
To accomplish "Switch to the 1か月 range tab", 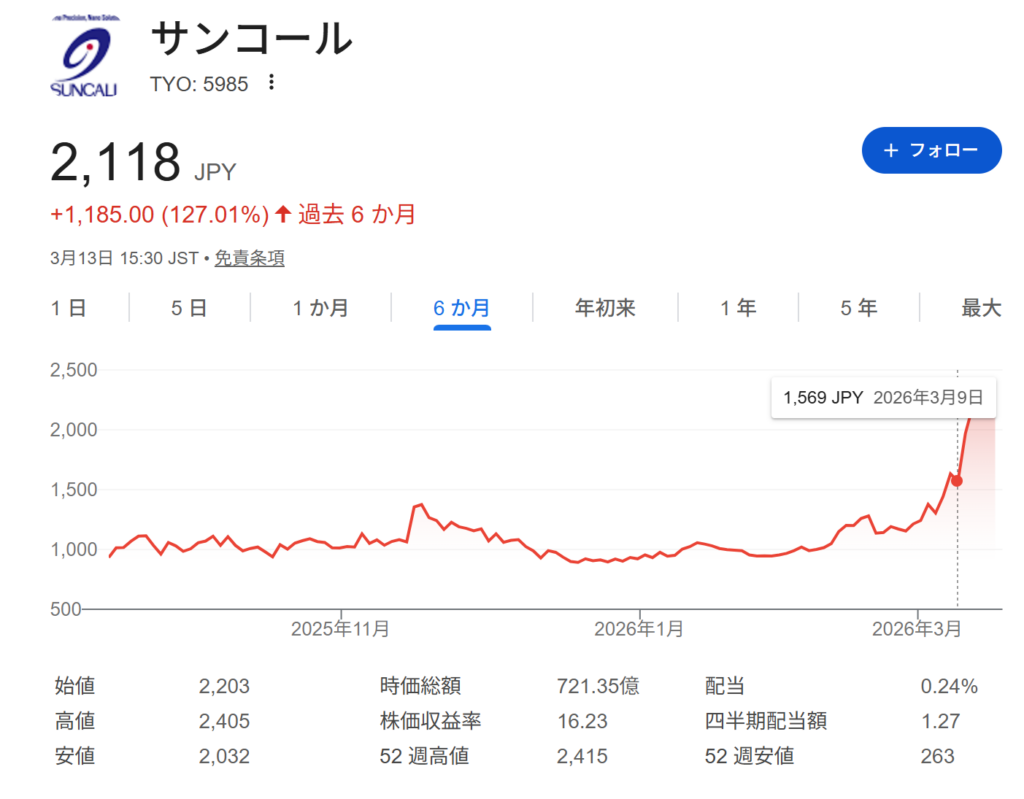I will [x=320, y=308].
